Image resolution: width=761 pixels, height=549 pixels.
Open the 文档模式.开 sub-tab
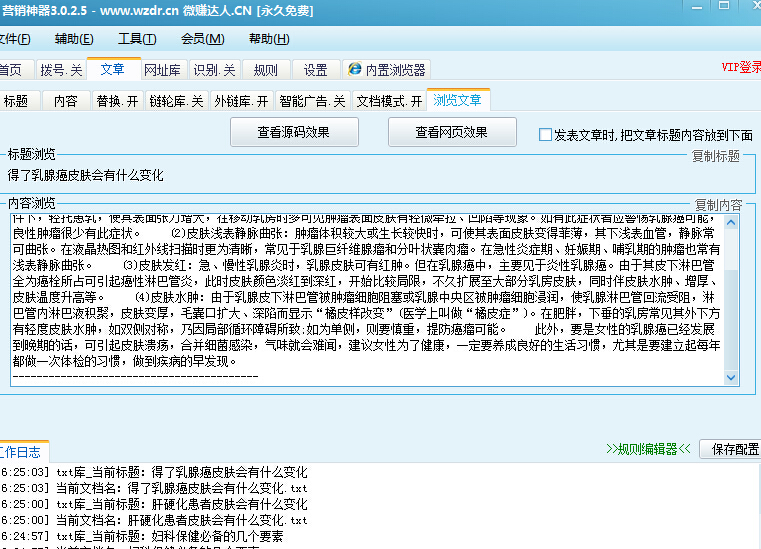390,101
